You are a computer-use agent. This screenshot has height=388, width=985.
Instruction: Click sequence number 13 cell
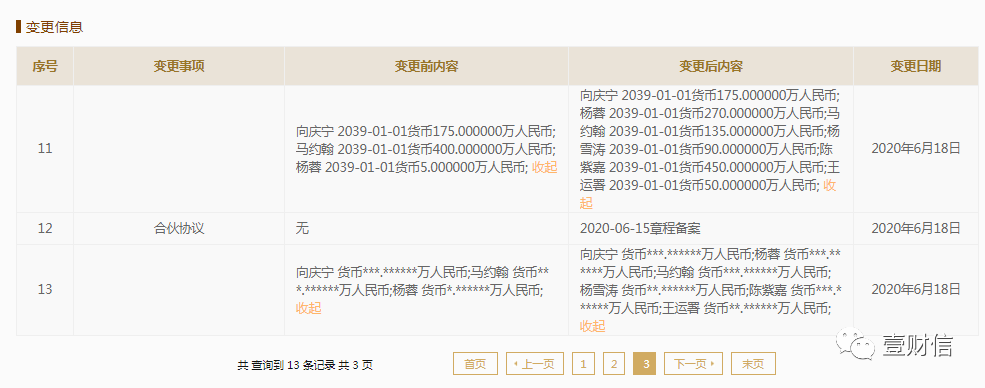(x=45, y=289)
